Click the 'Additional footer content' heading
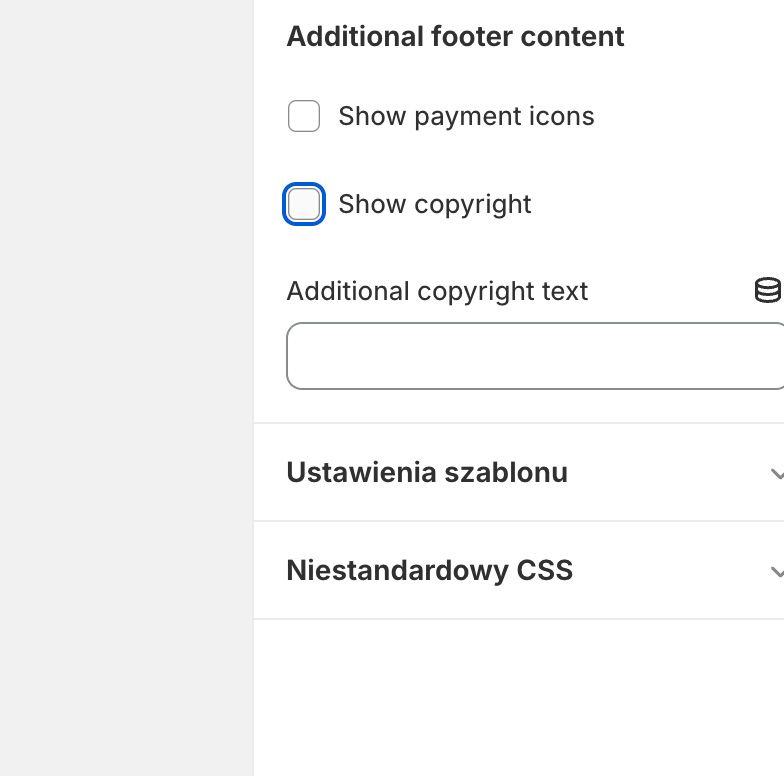The image size is (784, 776). 455,36
